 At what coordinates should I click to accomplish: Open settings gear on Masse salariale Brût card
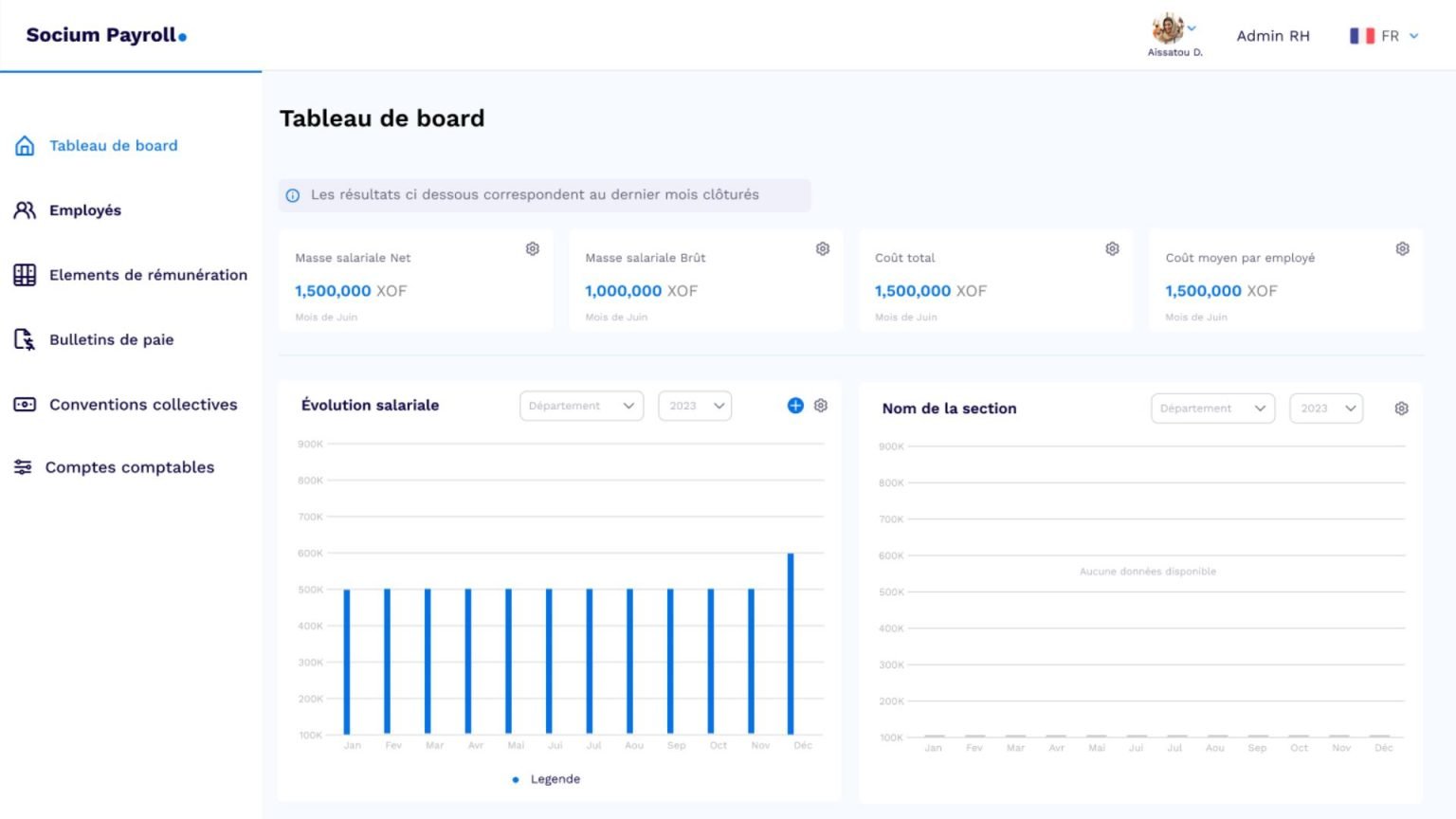823,248
